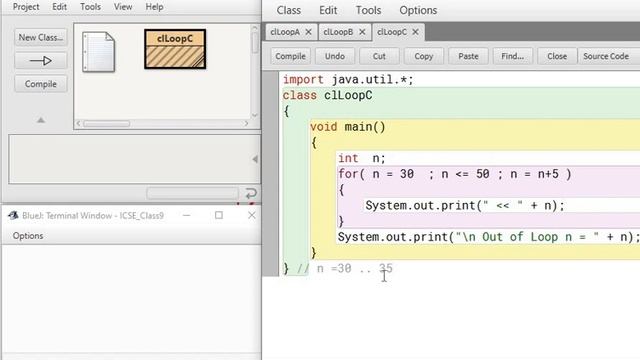Open the editor Class menu

point(289,10)
